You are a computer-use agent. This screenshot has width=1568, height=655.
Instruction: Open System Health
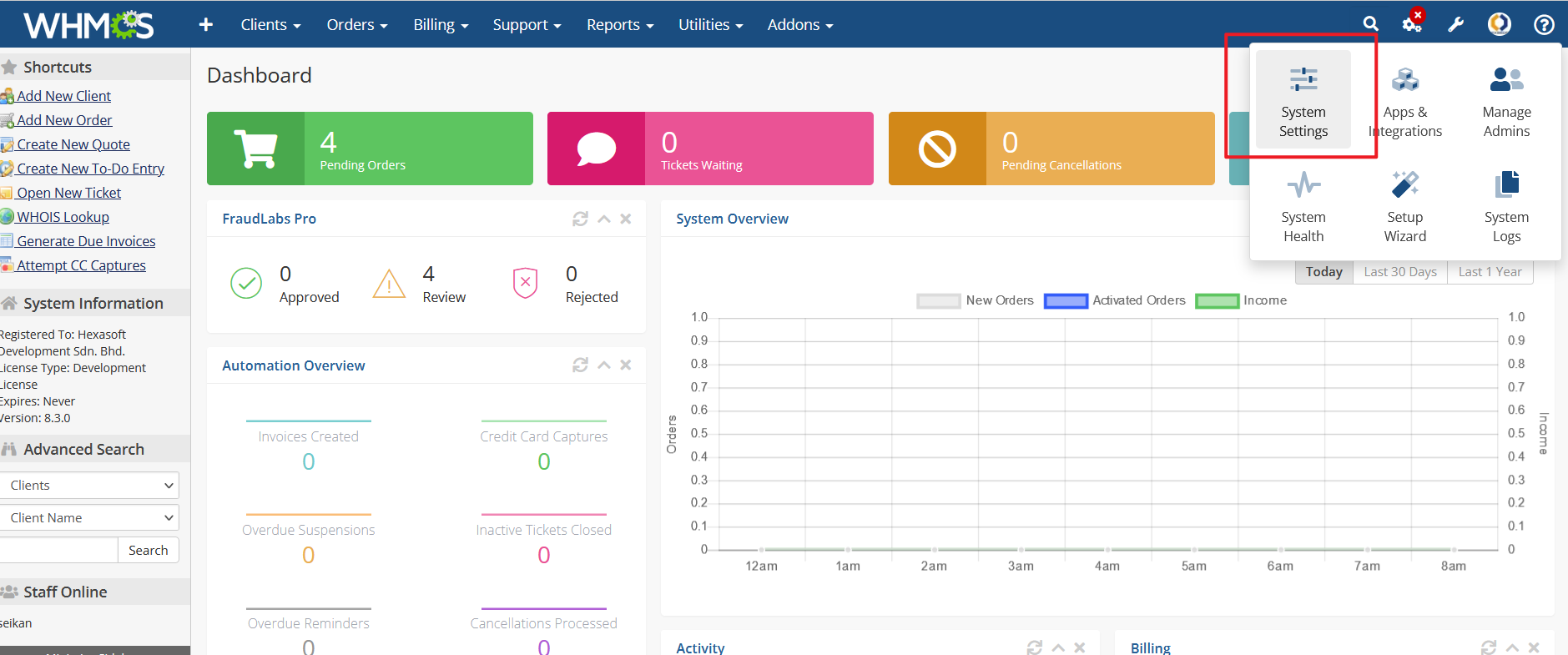pyautogui.click(x=1303, y=205)
